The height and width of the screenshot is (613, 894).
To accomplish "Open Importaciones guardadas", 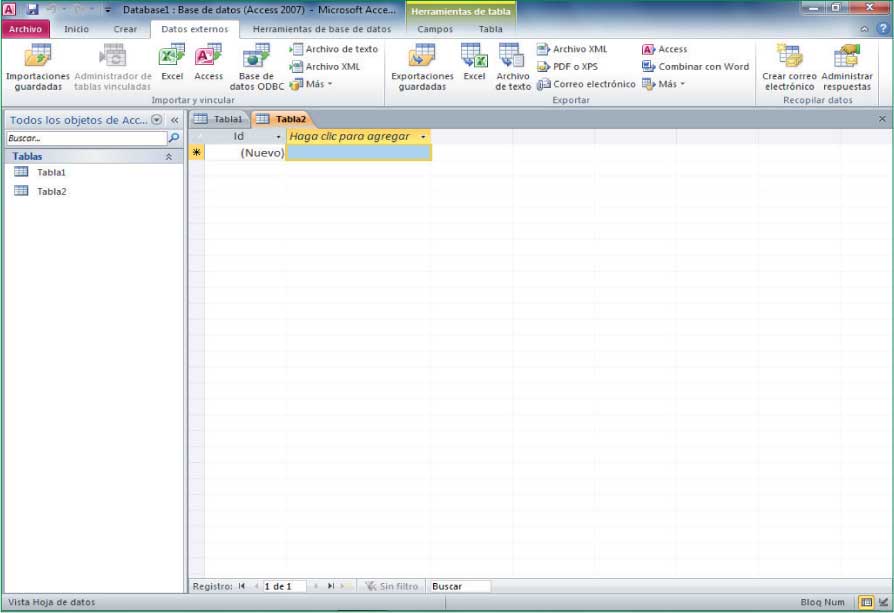I will [x=38, y=67].
